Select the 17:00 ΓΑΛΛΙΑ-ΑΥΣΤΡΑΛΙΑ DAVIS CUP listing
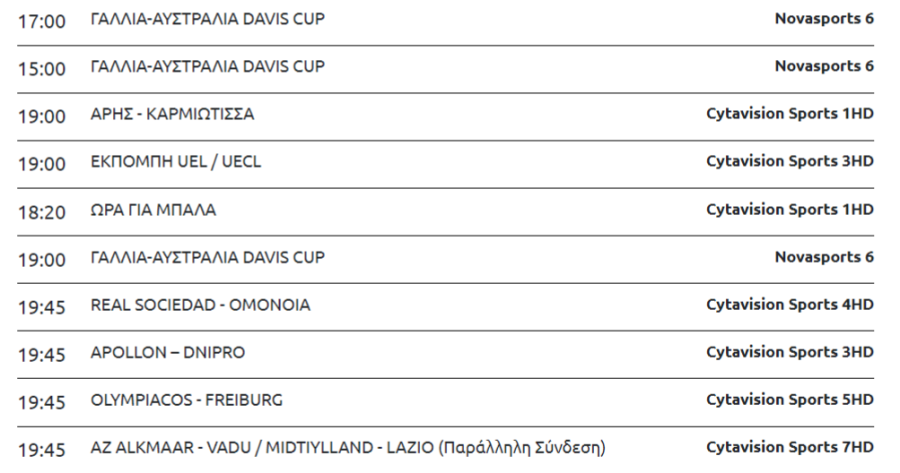Viewport: 900px width, 473px height. [x=207, y=19]
